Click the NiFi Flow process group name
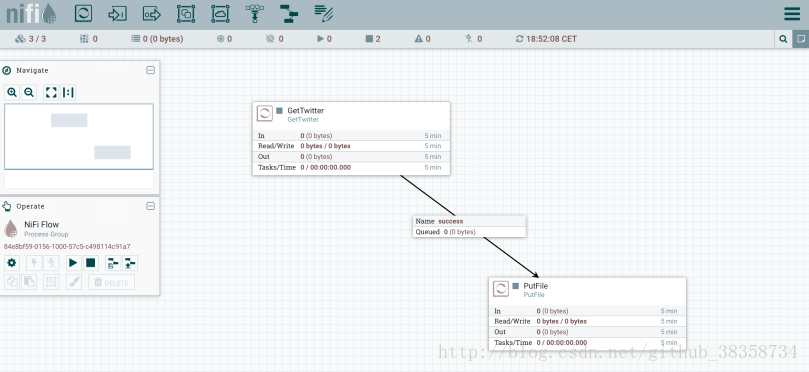Screen dimensions: 809x372 point(41,224)
